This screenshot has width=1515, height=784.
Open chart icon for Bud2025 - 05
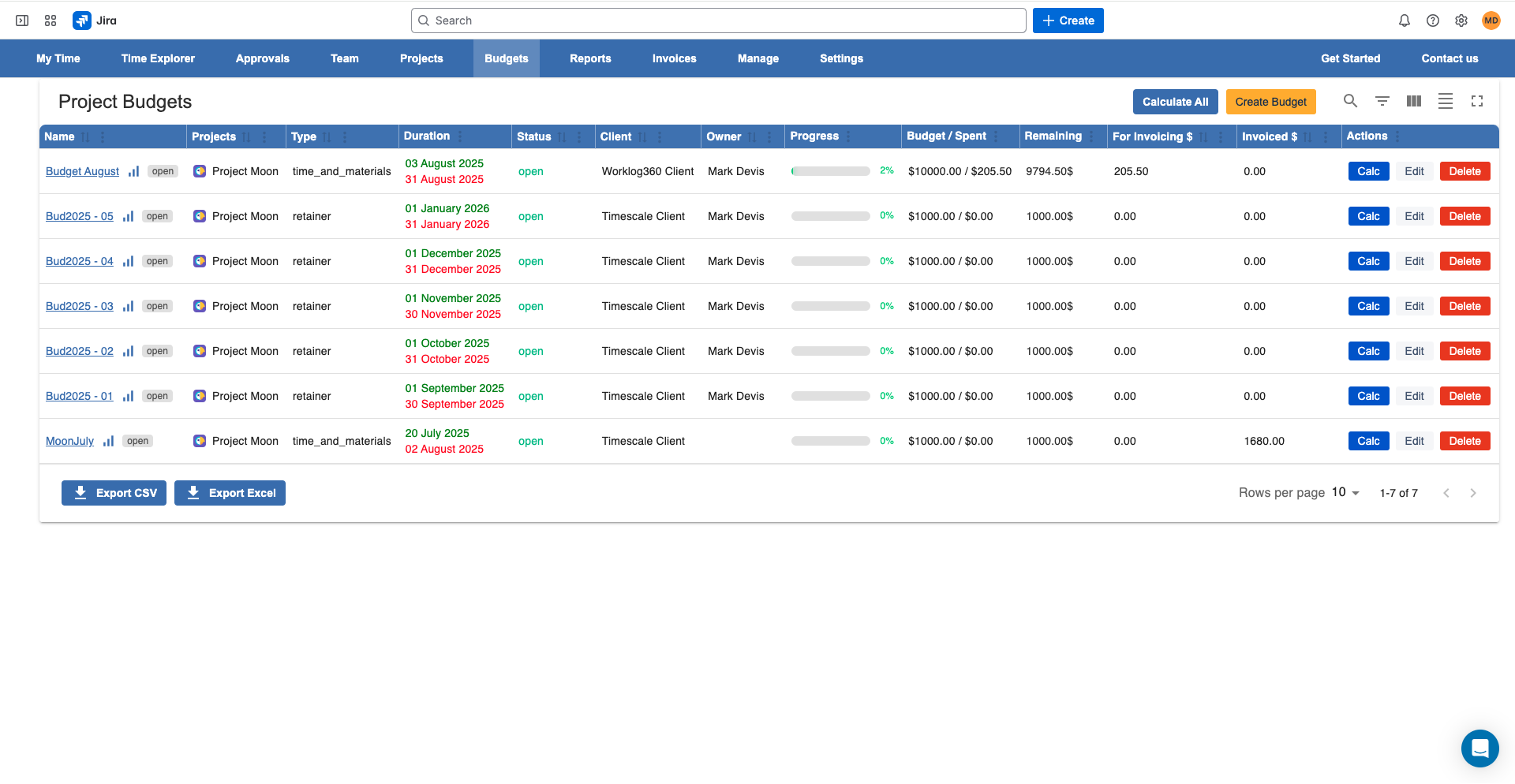(x=128, y=216)
